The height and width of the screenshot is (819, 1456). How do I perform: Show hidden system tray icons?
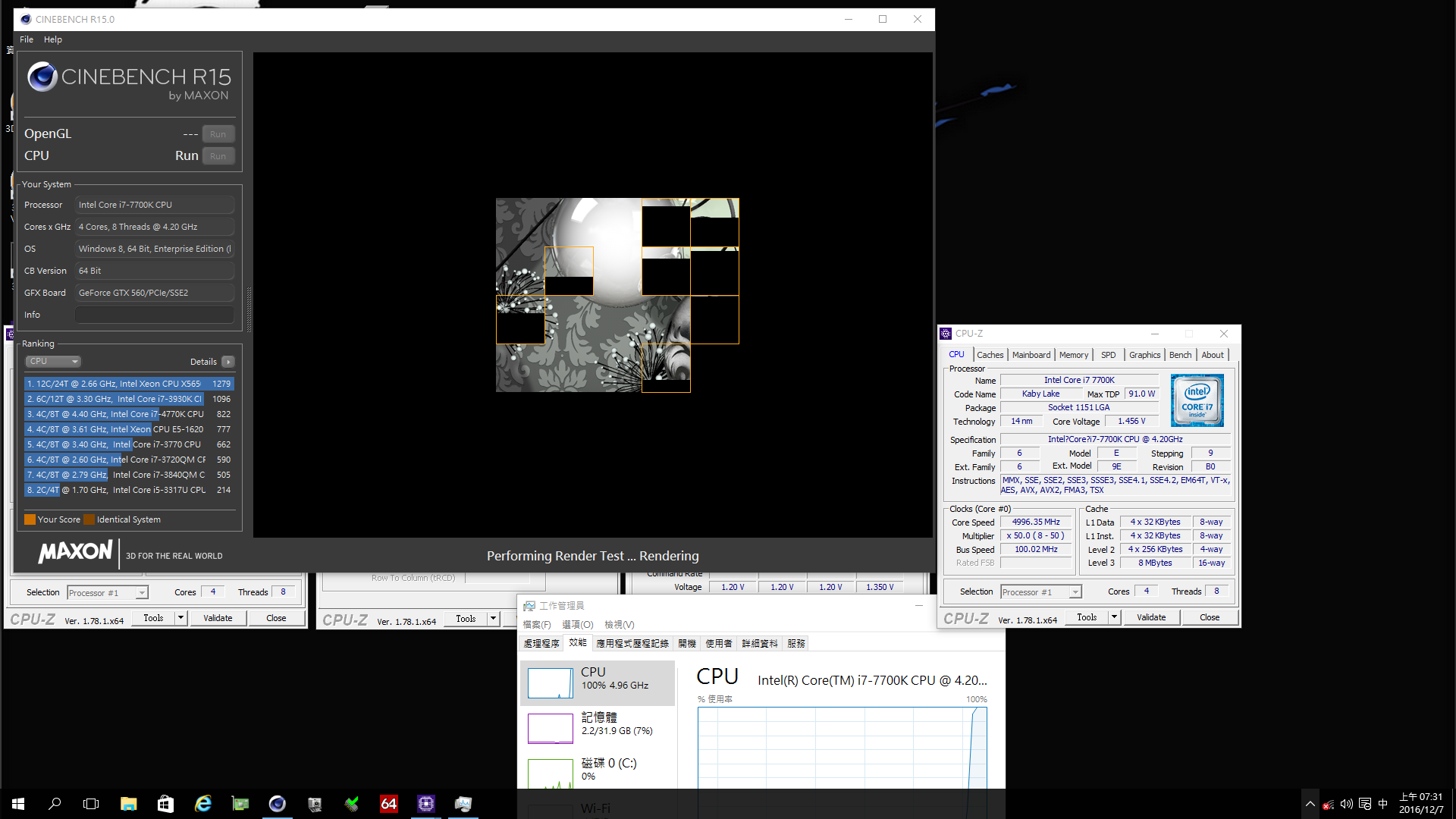click(1310, 804)
